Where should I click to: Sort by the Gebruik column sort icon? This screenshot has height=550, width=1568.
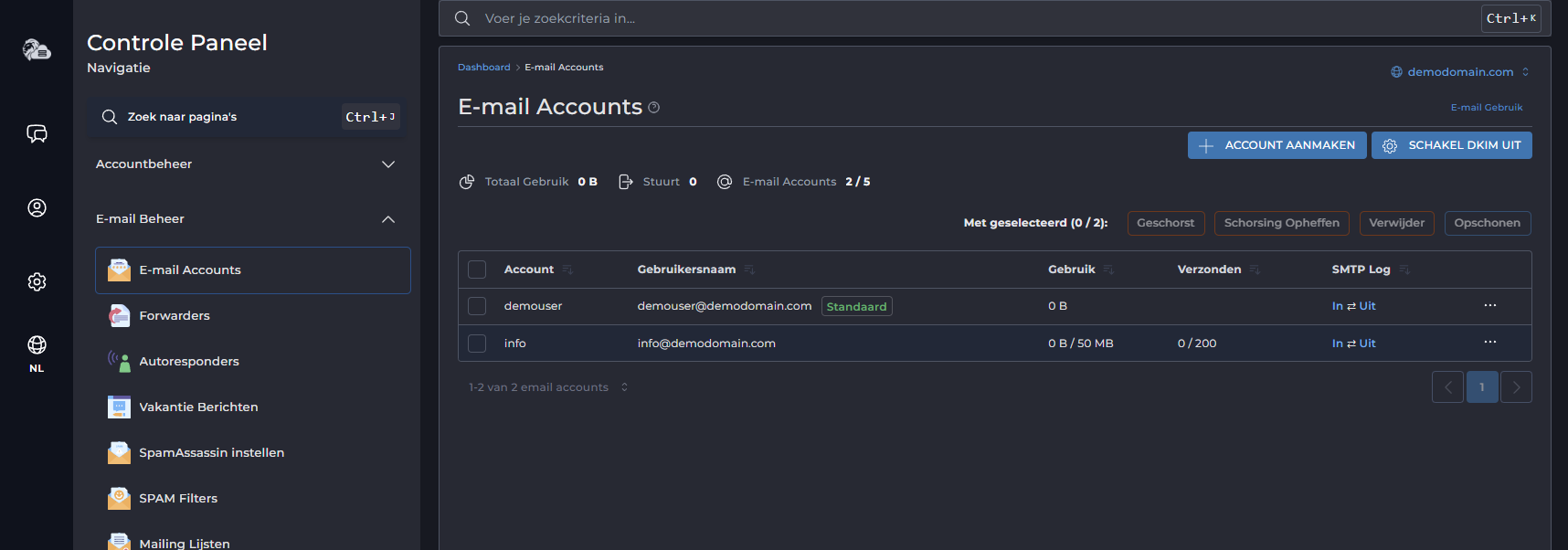click(1108, 270)
